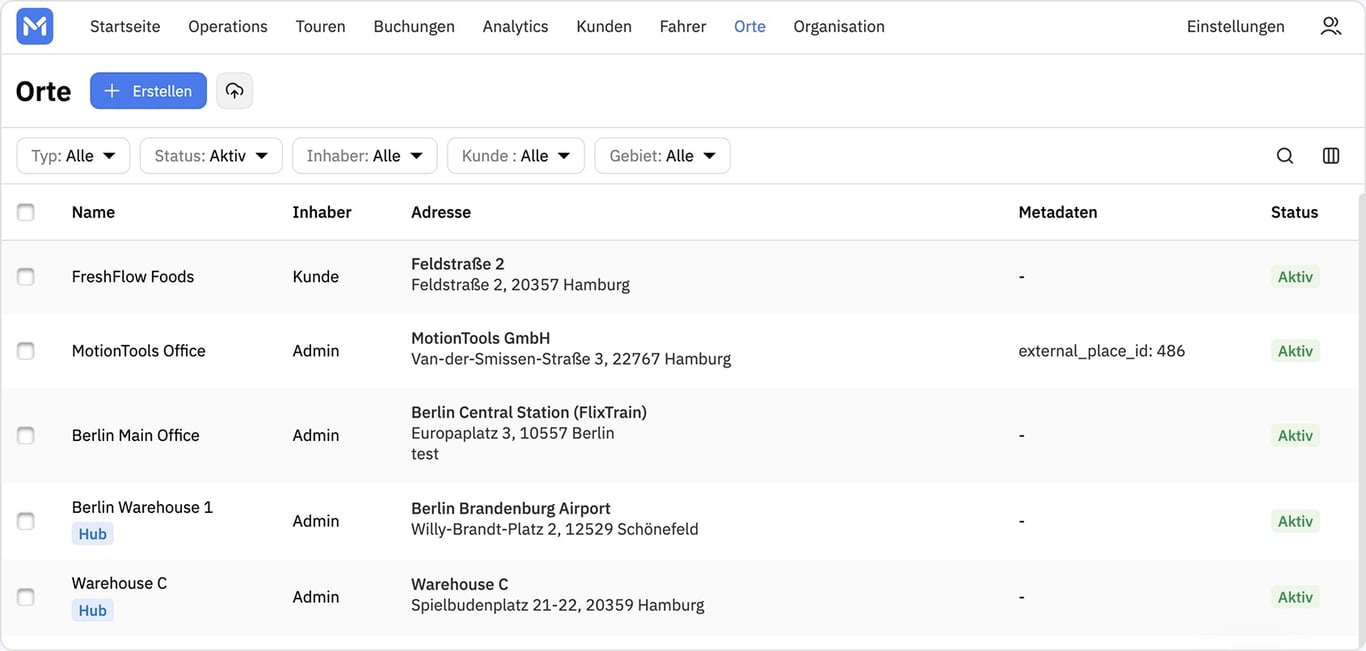Check the MotionTools Office row checkbox
1366x651 pixels.
[x=26, y=351]
